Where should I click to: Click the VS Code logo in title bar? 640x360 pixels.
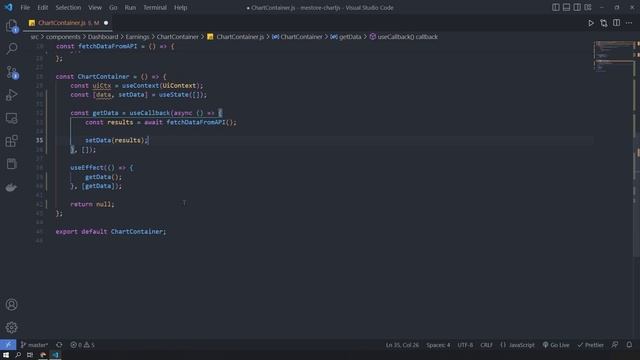click(9, 7)
